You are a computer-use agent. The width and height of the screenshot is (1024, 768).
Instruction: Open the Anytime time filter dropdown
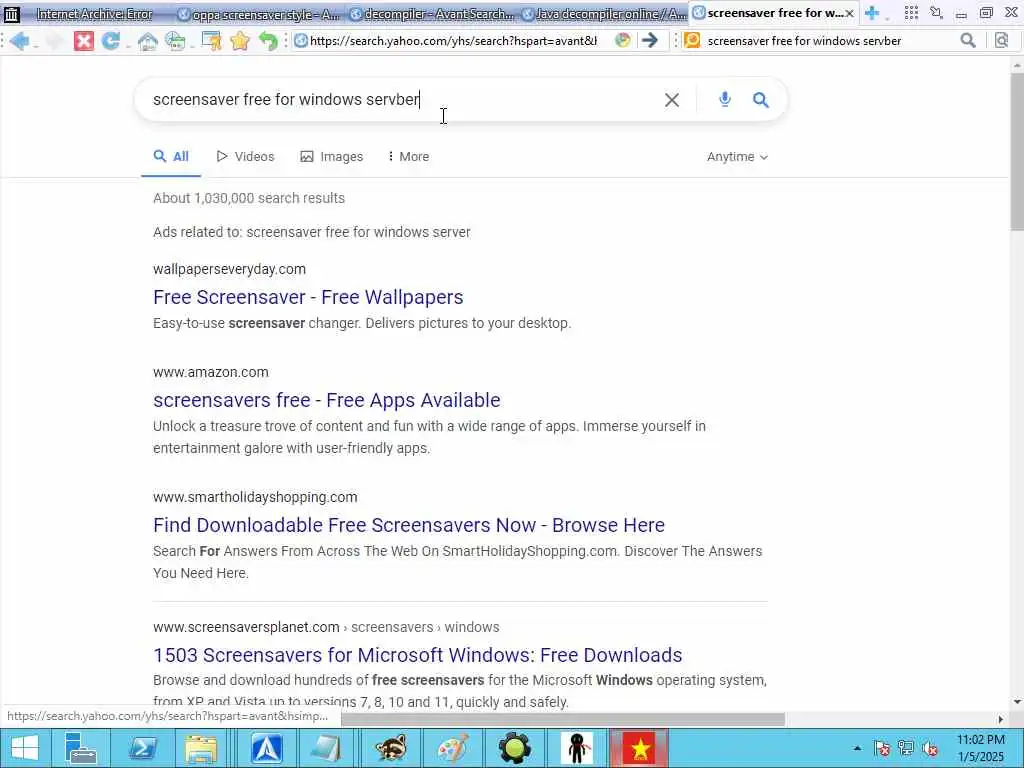point(737,157)
